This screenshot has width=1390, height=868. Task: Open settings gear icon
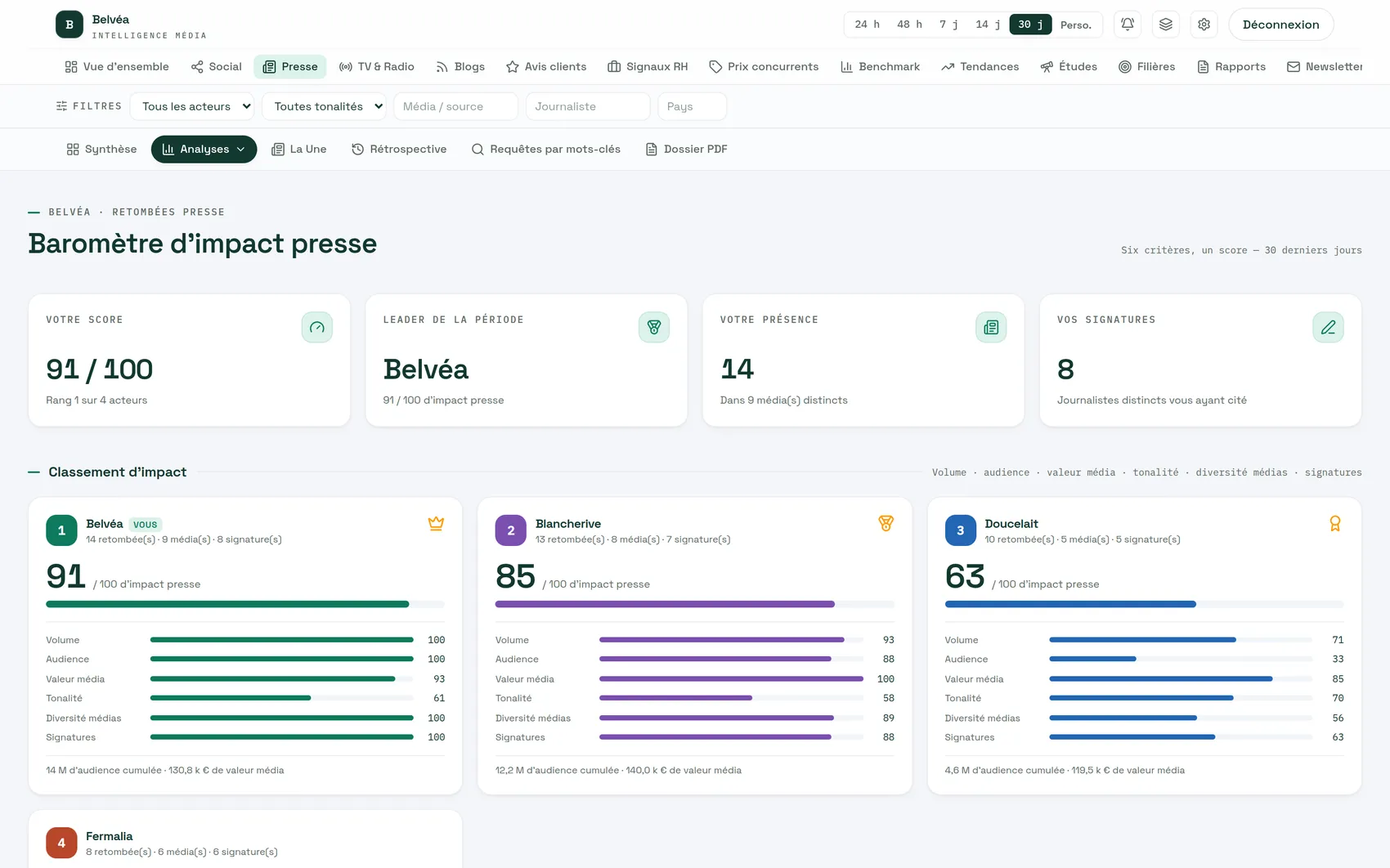[1204, 25]
